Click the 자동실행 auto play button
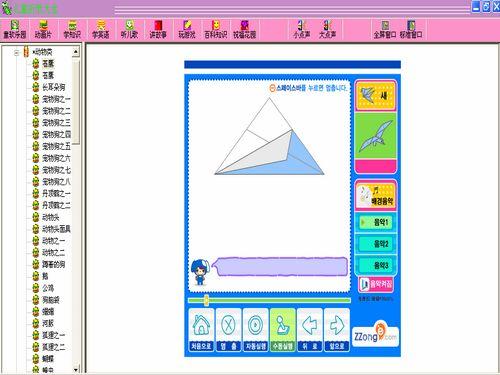Image resolution: width=500 pixels, height=375 pixels. (256, 330)
